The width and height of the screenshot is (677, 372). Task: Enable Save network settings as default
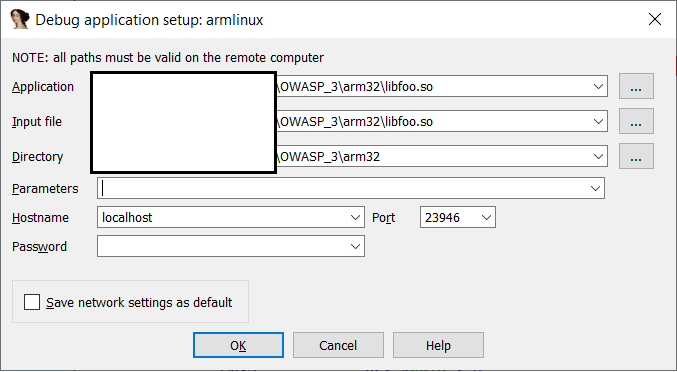click(32, 302)
